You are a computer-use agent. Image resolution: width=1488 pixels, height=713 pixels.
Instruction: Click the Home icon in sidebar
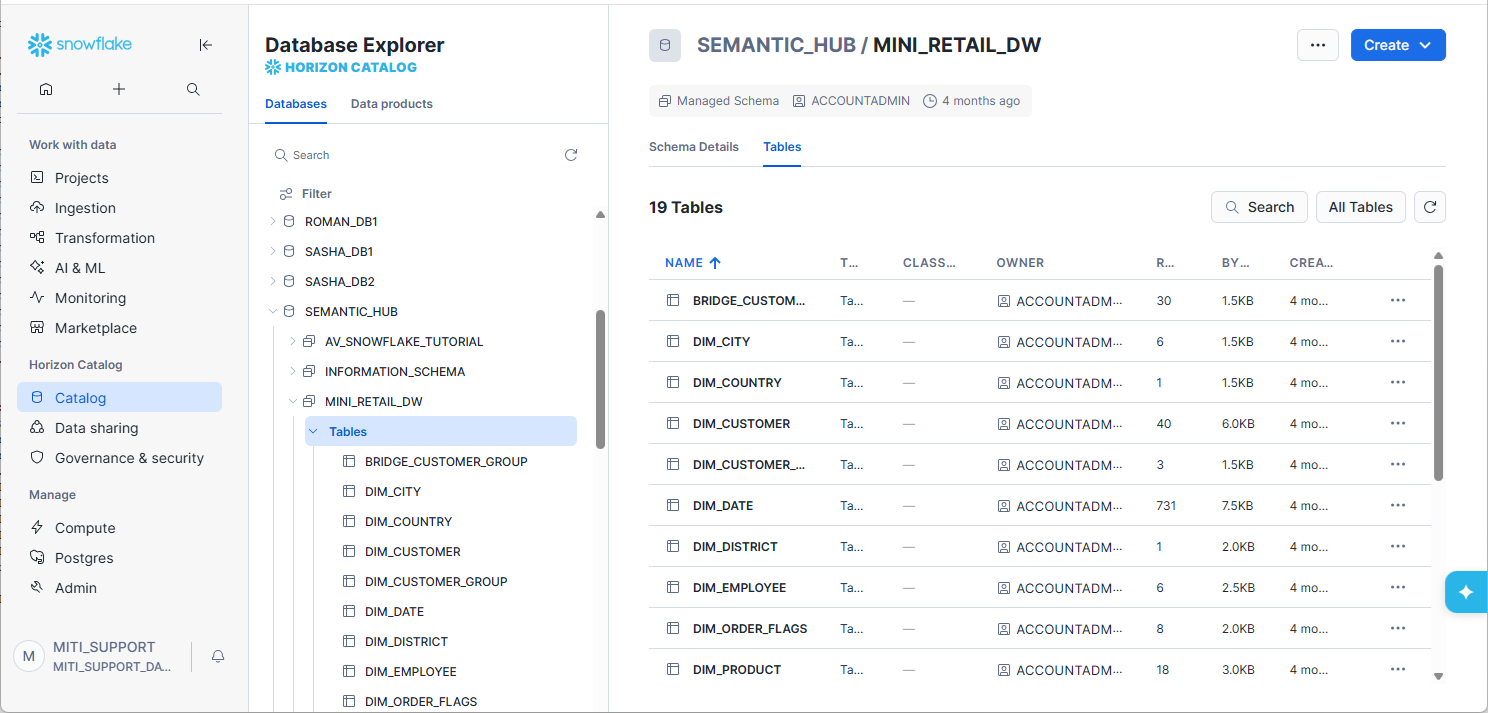pyautogui.click(x=46, y=89)
